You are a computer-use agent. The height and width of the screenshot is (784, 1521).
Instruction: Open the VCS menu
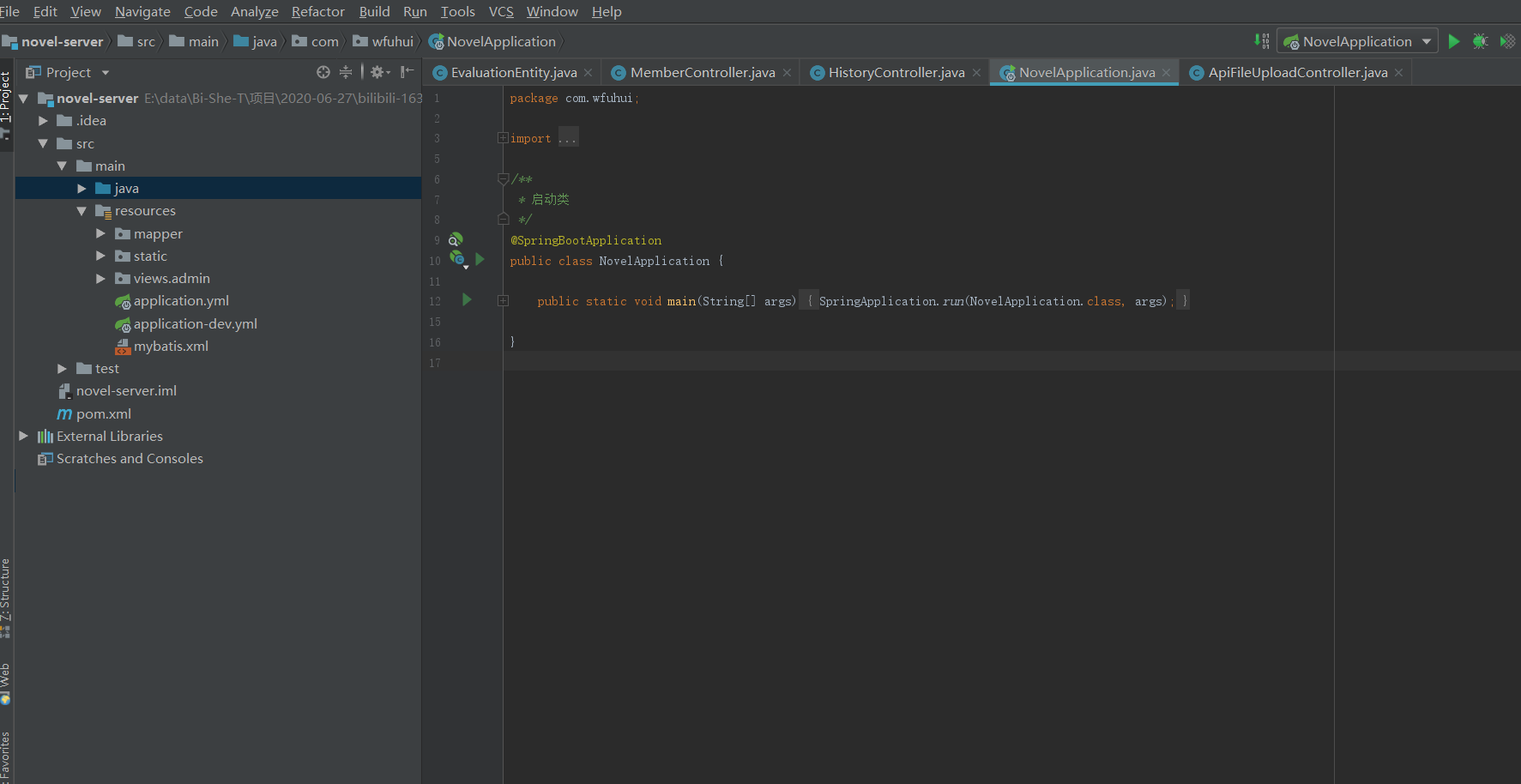click(501, 11)
